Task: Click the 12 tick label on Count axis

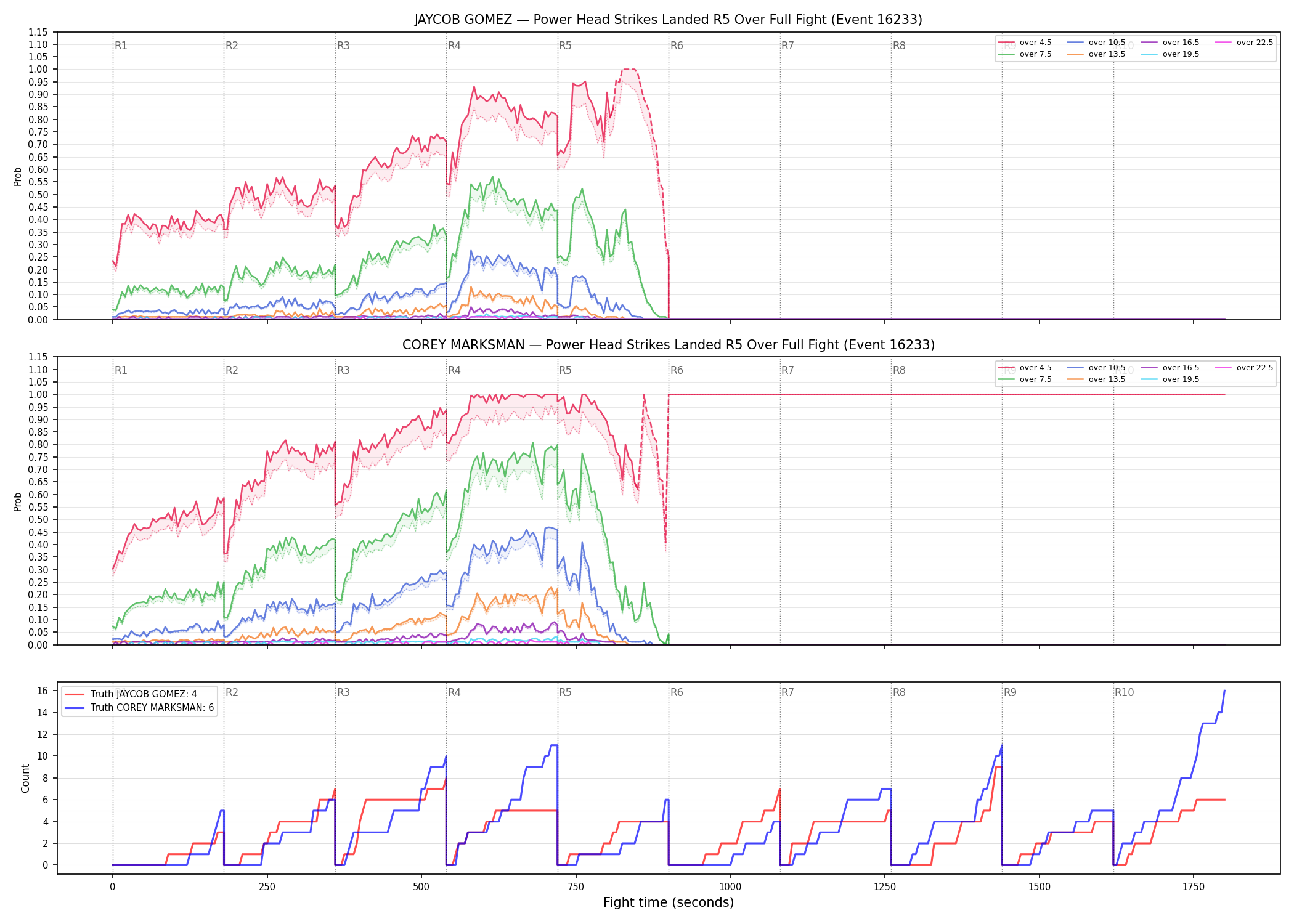Action: click(x=43, y=734)
